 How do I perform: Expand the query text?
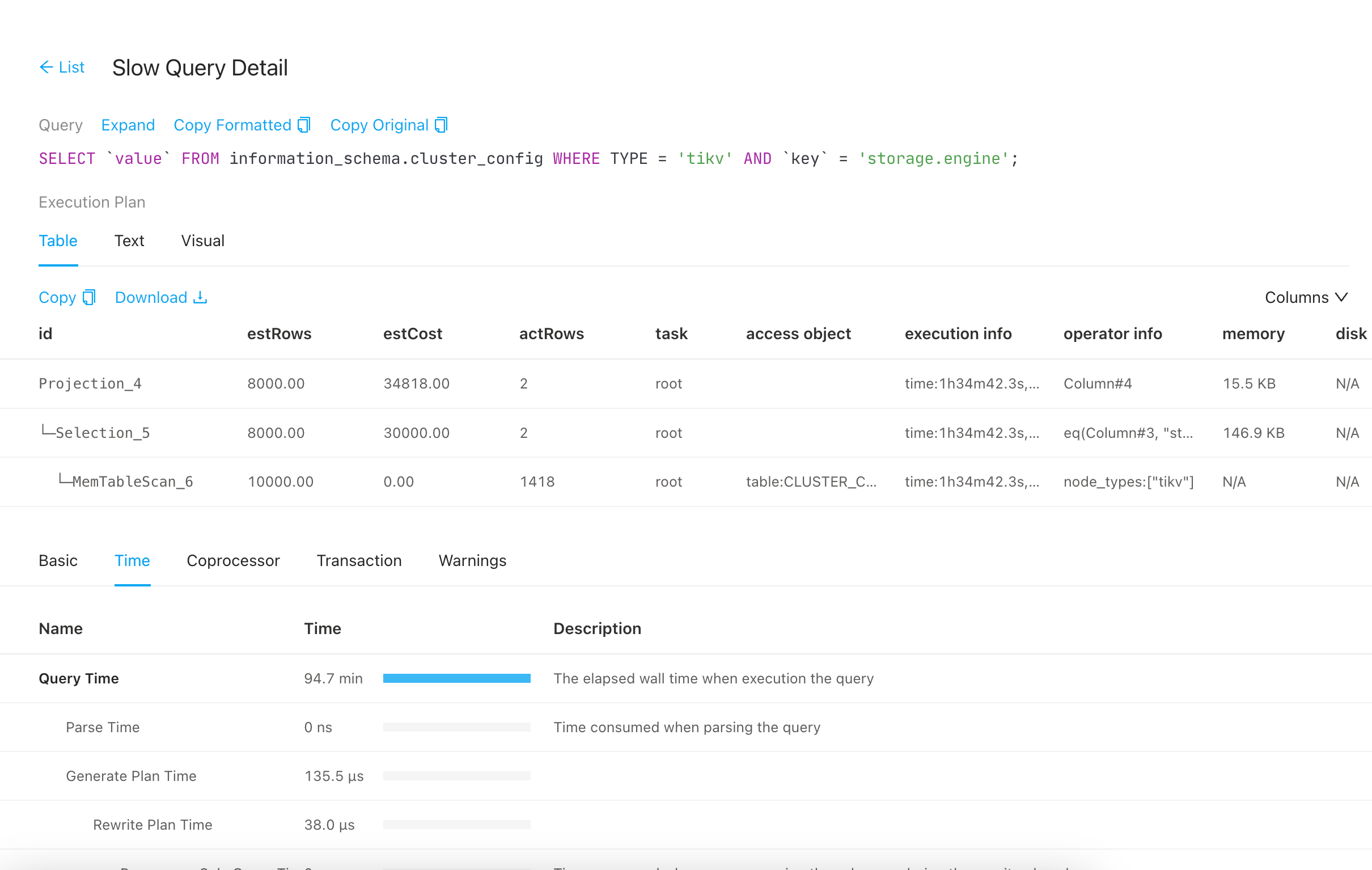(x=128, y=125)
